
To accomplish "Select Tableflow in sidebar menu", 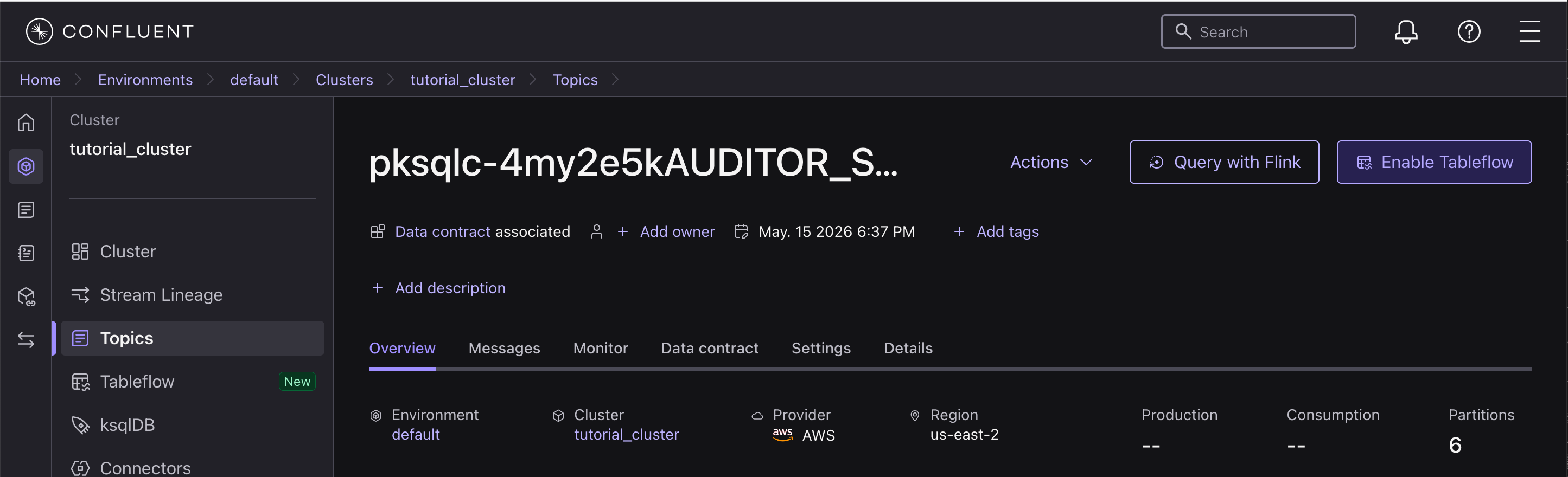I will [x=193, y=382].
